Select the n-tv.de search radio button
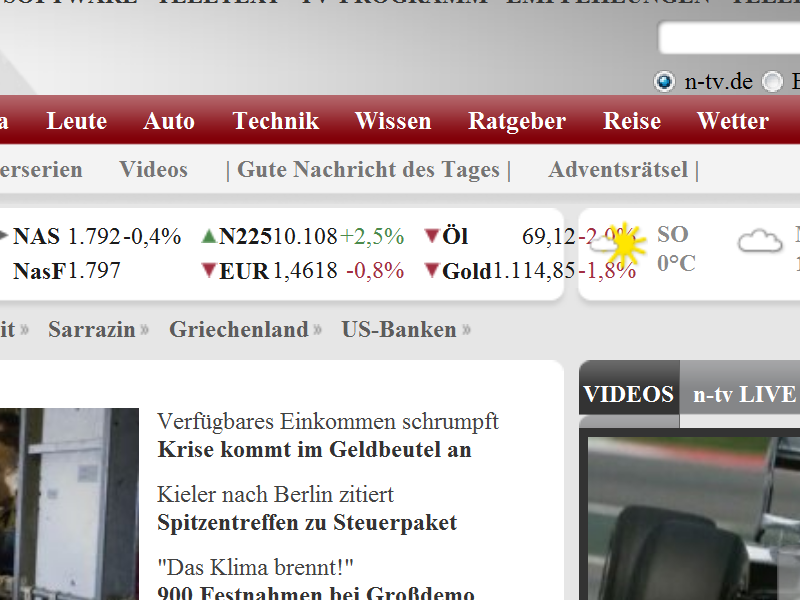This screenshot has height=600, width=800. pyautogui.click(x=664, y=82)
